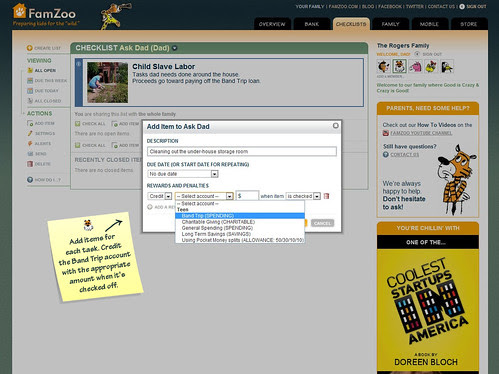The height and width of the screenshot is (374, 499).
Task: Switch to the Family tab
Action: click(x=390, y=24)
